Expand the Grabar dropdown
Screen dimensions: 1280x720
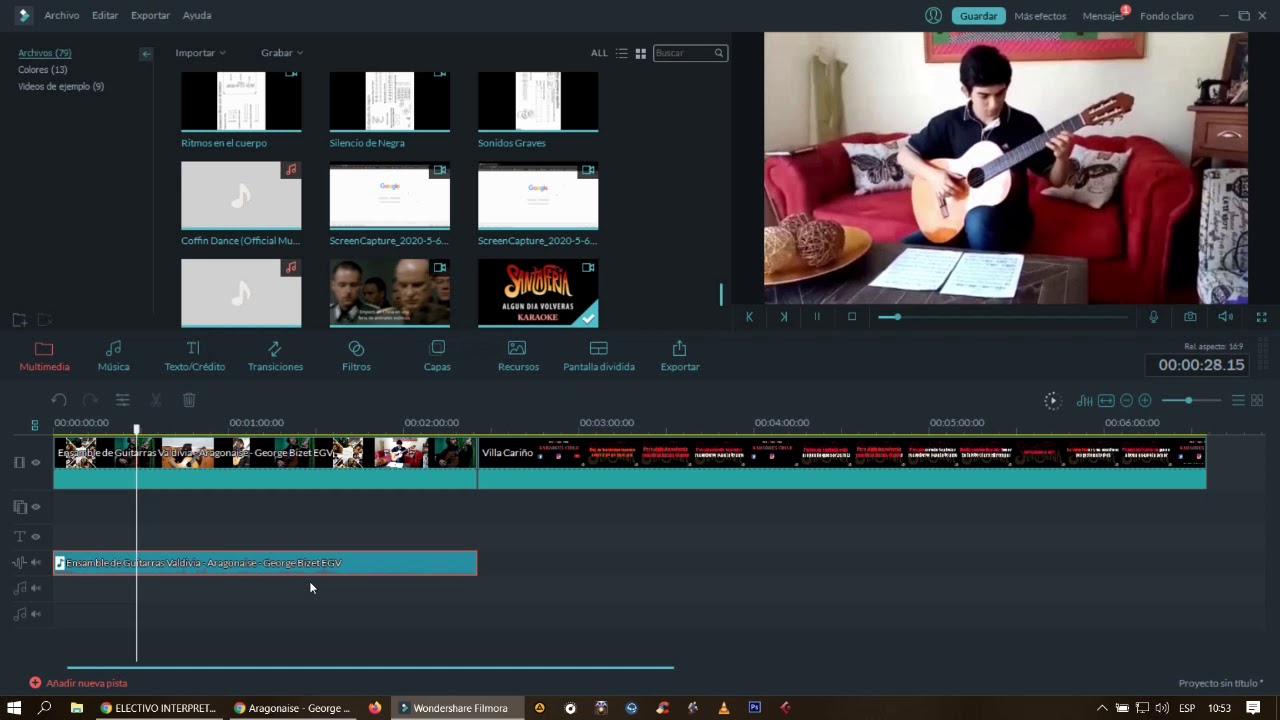[x=282, y=52]
